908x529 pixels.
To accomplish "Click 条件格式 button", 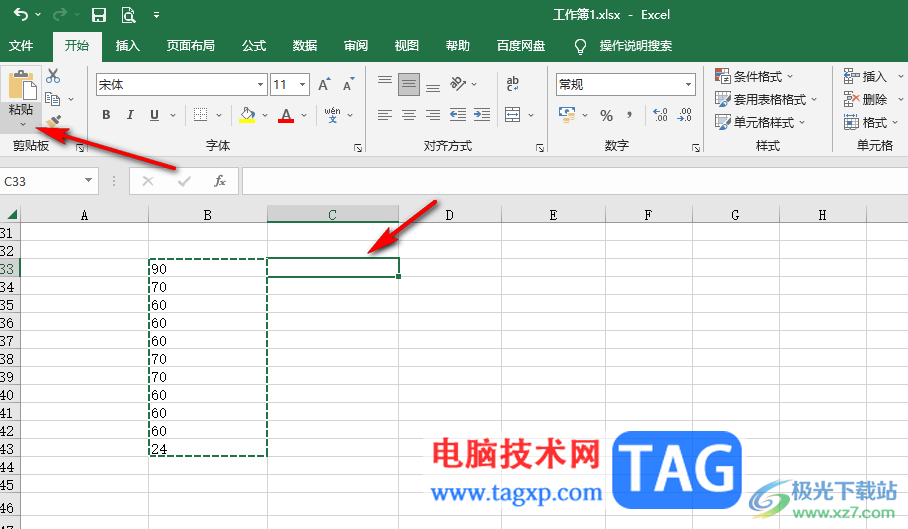I will click(x=753, y=76).
